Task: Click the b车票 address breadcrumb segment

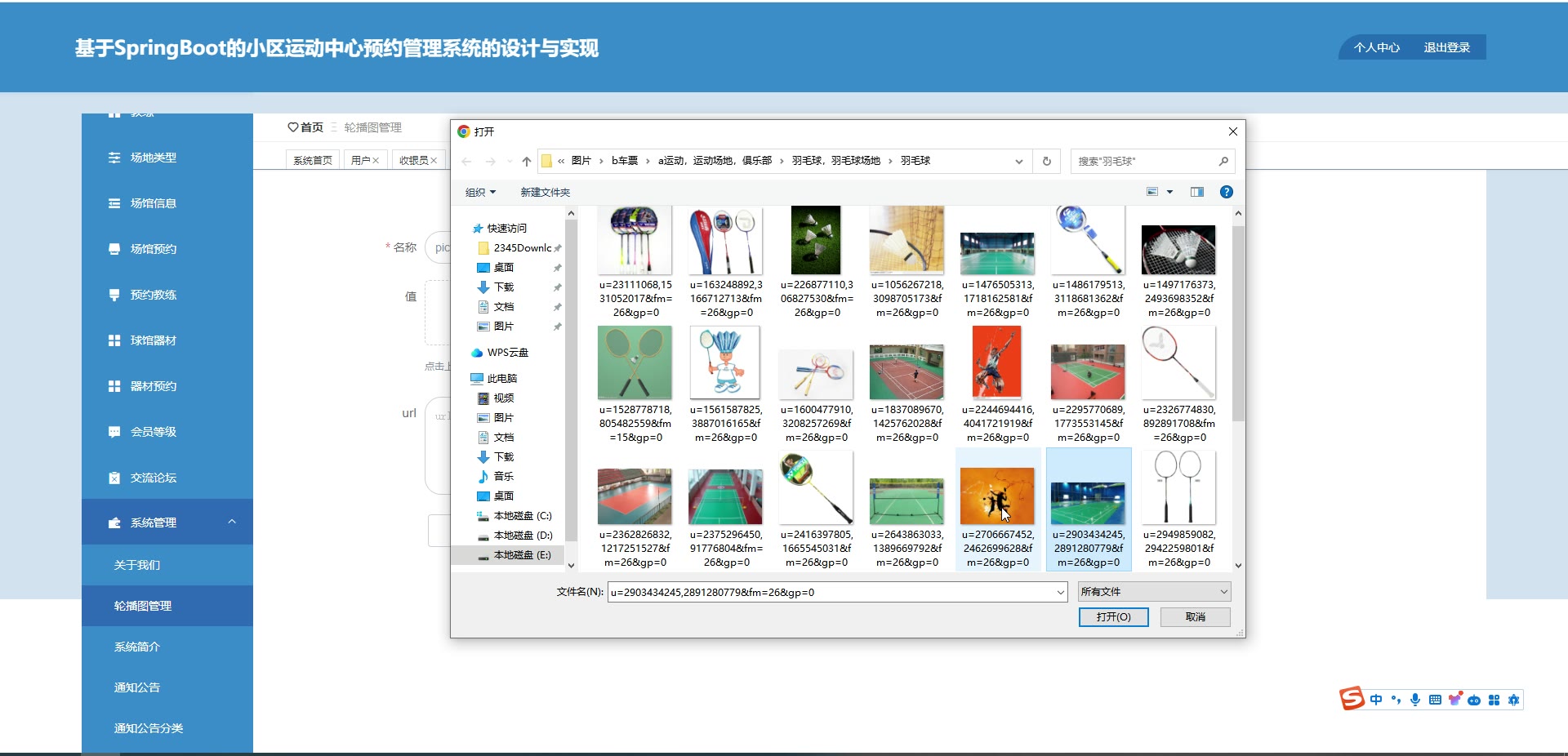Action: (x=625, y=161)
